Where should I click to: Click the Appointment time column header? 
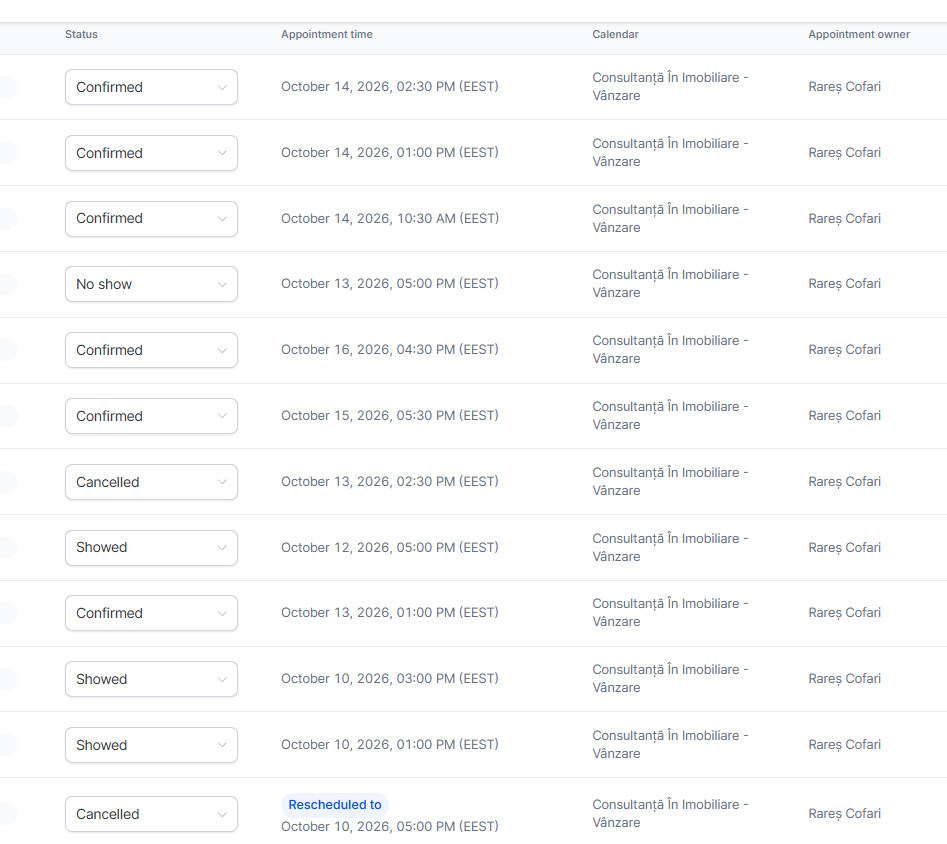pos(327,34)
